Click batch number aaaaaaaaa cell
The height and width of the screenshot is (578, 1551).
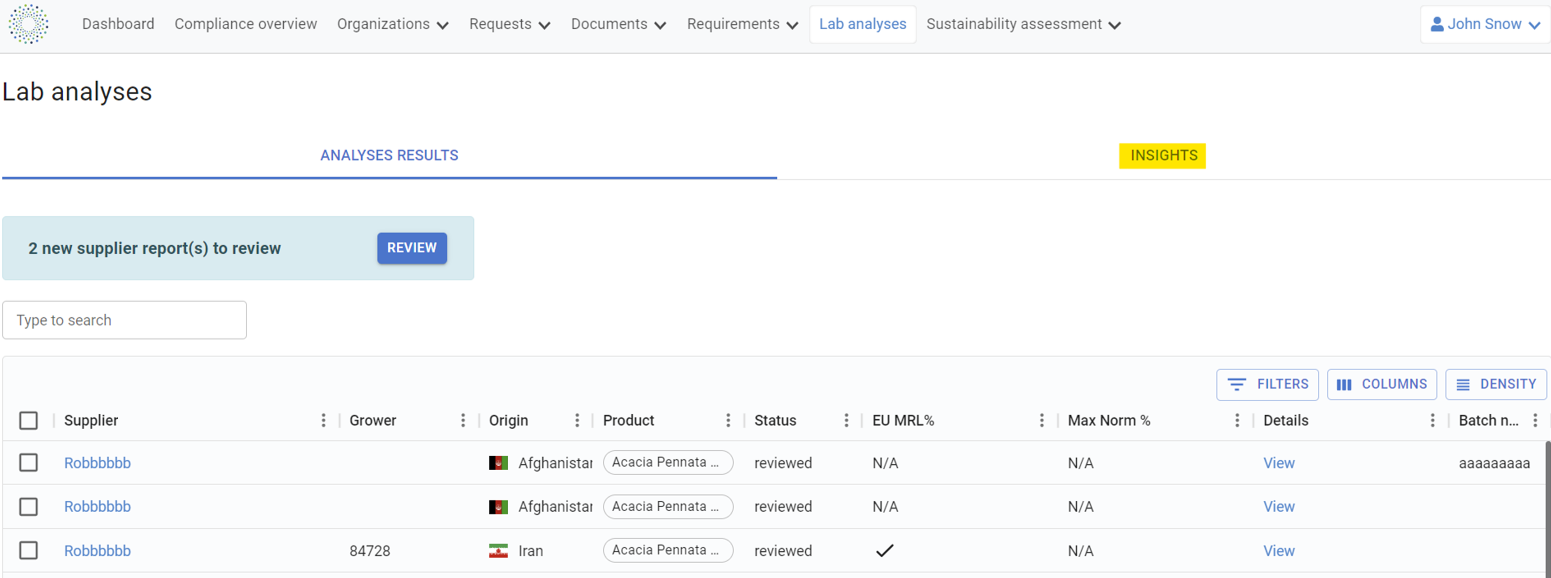pos(1494,463)
